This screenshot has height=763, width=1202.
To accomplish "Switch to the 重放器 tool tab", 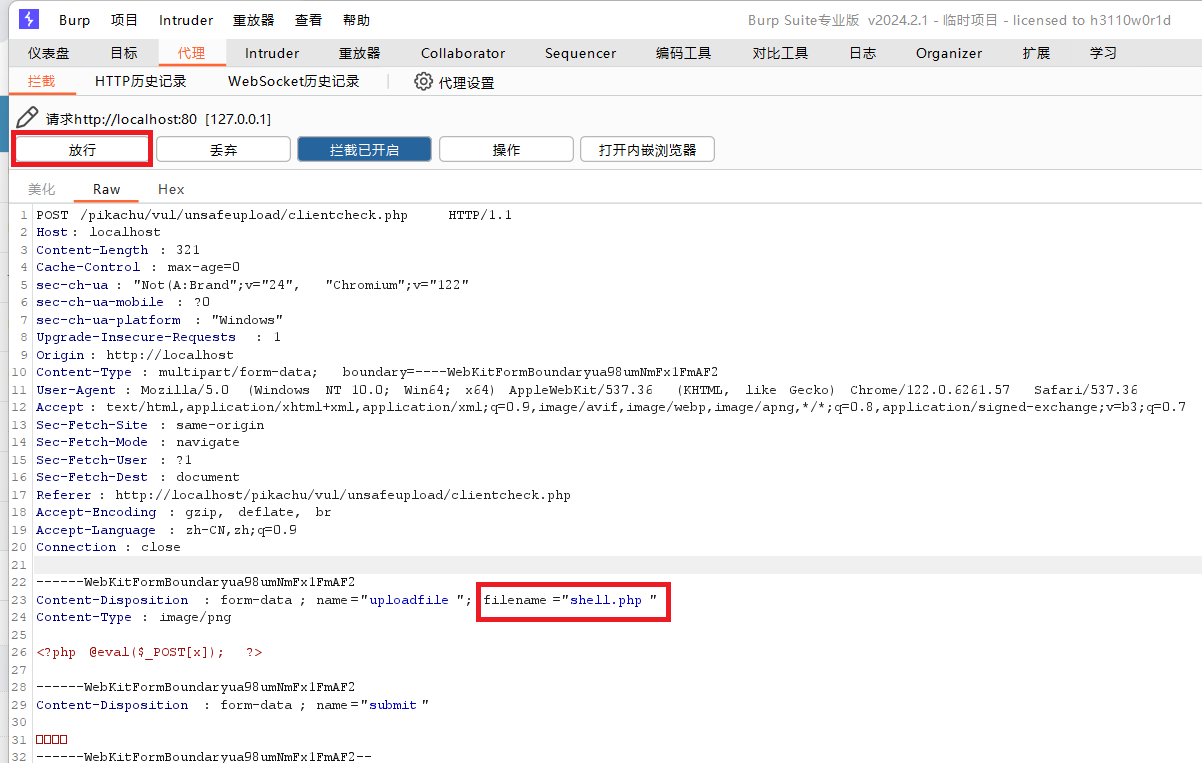I will tap(359, 53).
